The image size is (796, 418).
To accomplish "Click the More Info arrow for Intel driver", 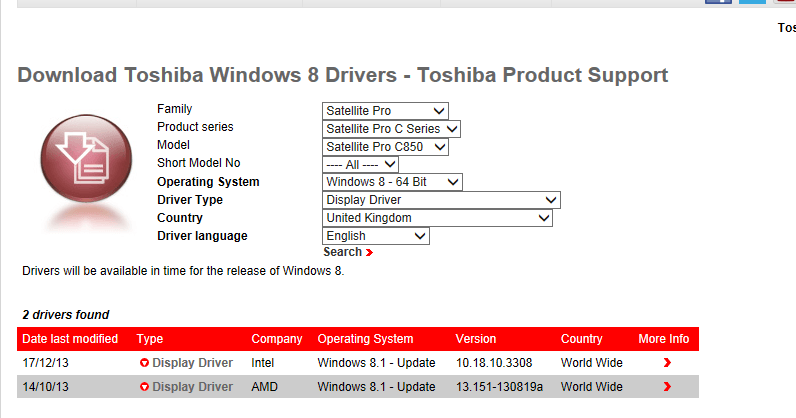I will (667, 363).
